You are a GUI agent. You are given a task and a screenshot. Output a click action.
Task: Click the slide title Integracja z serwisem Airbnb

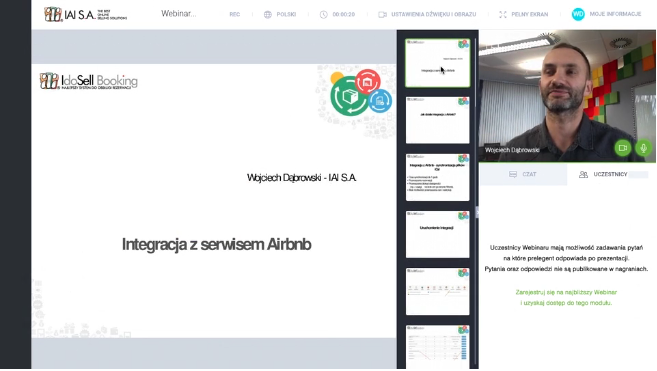click(216, 244)
